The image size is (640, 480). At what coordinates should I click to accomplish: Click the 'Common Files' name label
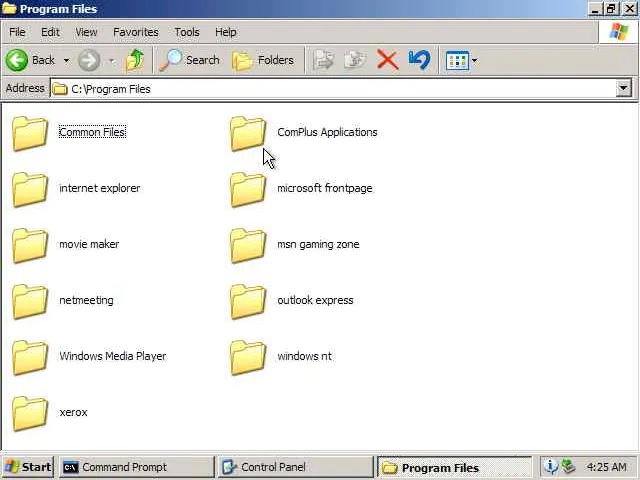(92, 132)
